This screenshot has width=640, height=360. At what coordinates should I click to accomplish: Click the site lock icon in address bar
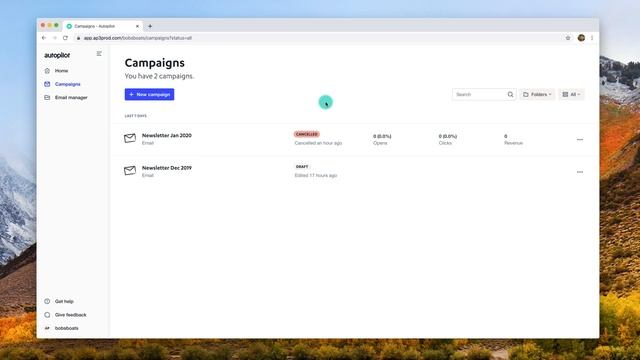tap(78, 38)
